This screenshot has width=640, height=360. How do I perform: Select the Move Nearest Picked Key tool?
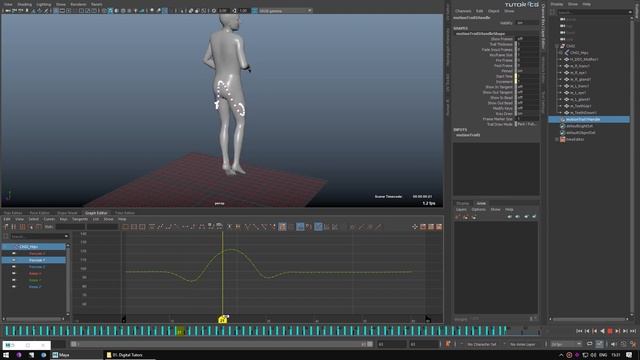pos(6,227)
